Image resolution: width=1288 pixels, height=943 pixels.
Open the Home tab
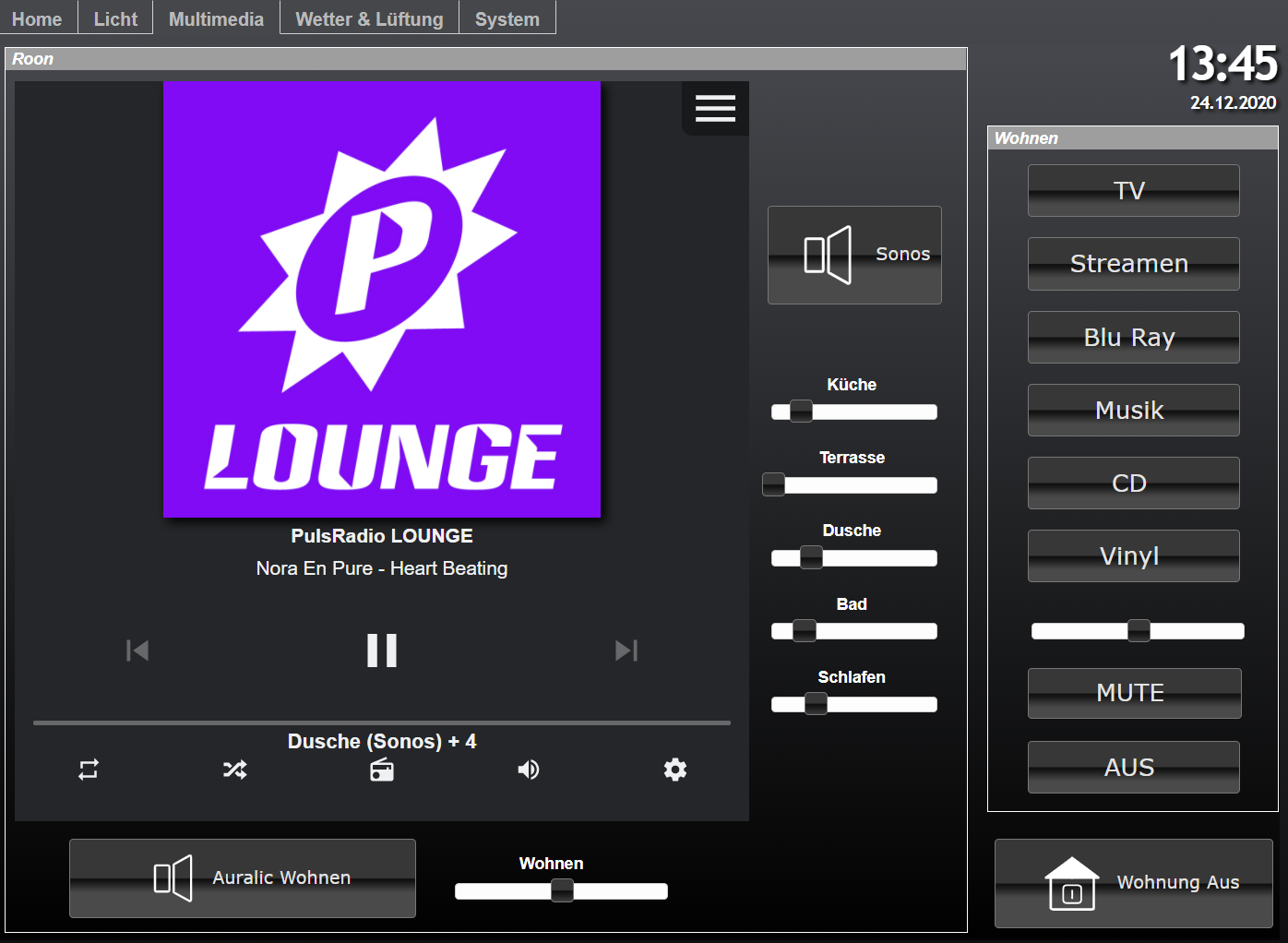point(37,18)
